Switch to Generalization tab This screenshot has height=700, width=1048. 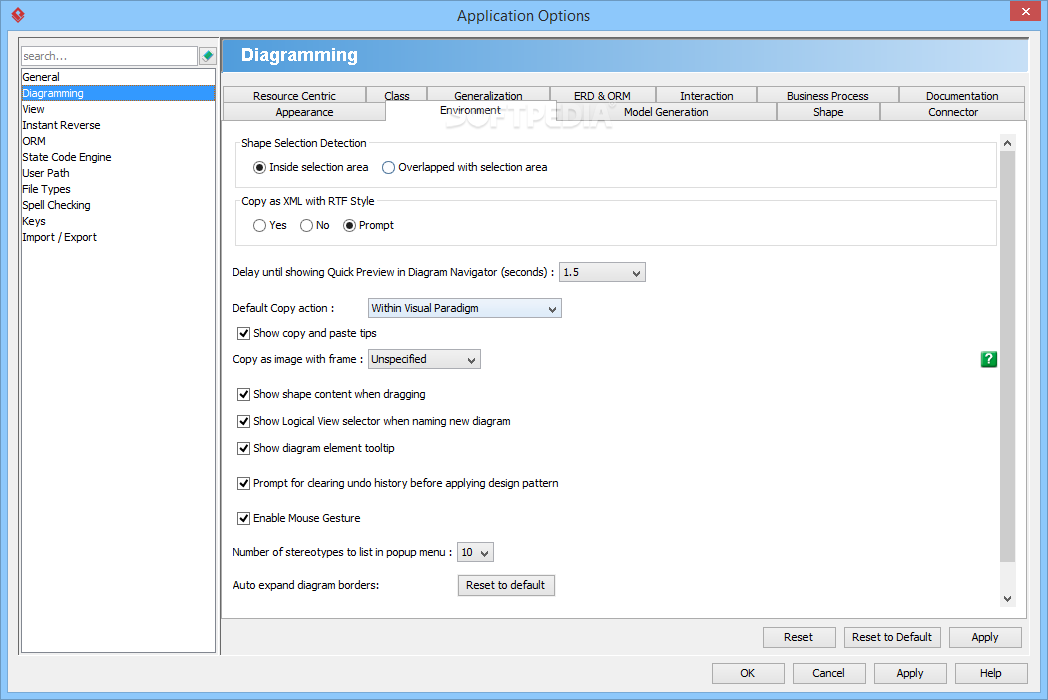488,95
